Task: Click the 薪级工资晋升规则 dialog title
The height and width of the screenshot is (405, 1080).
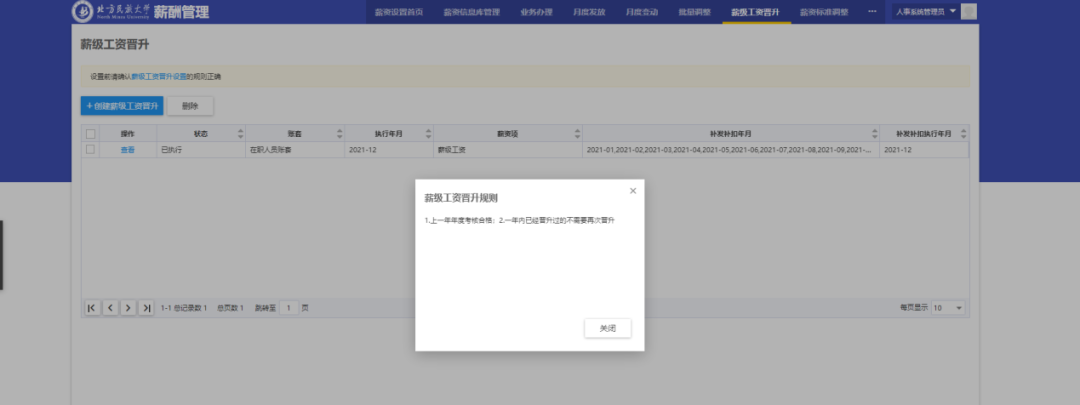Action: [461, 198]
